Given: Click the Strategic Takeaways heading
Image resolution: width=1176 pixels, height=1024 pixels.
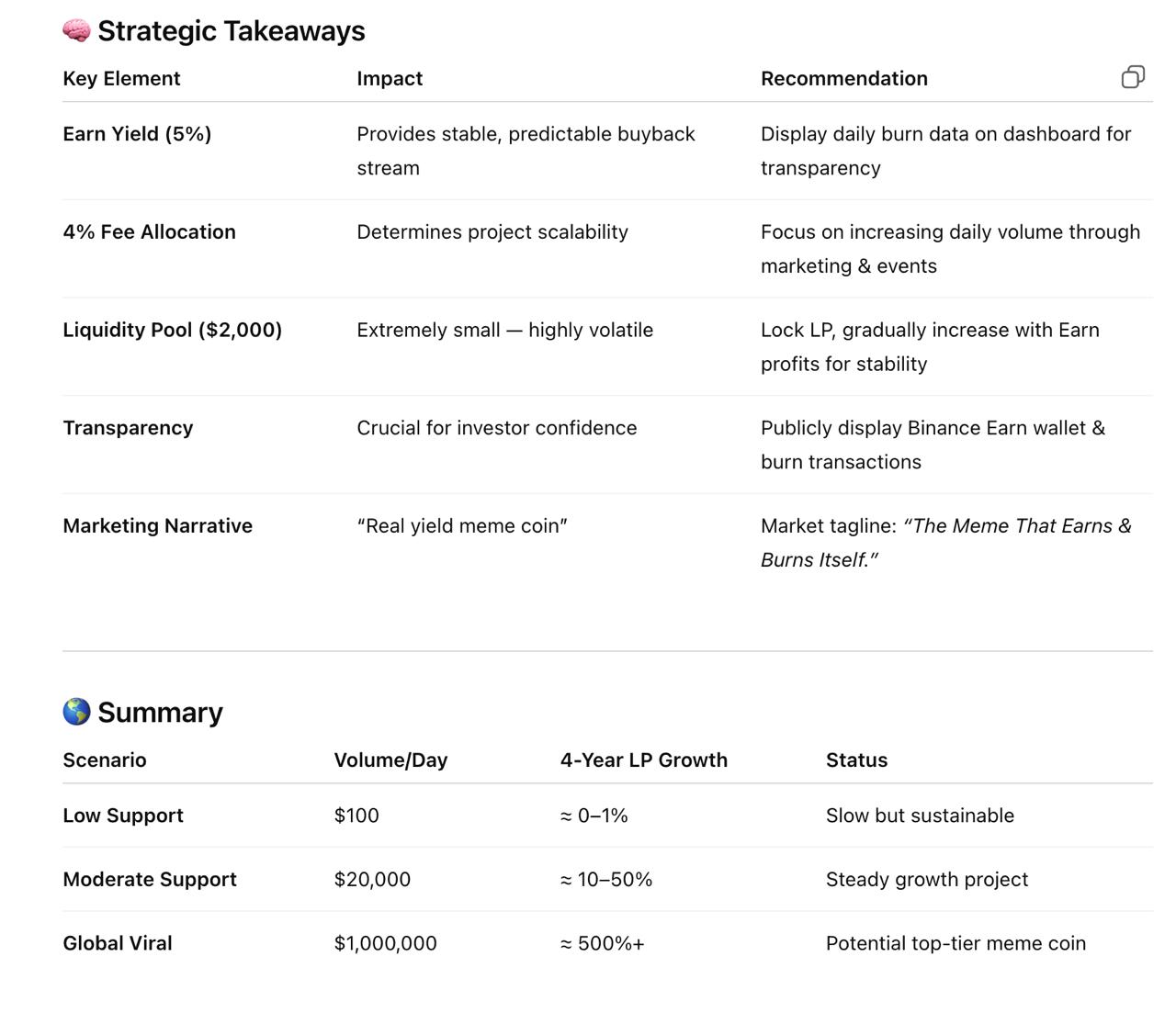Looking at the screenshot, I should coord(232,31).
